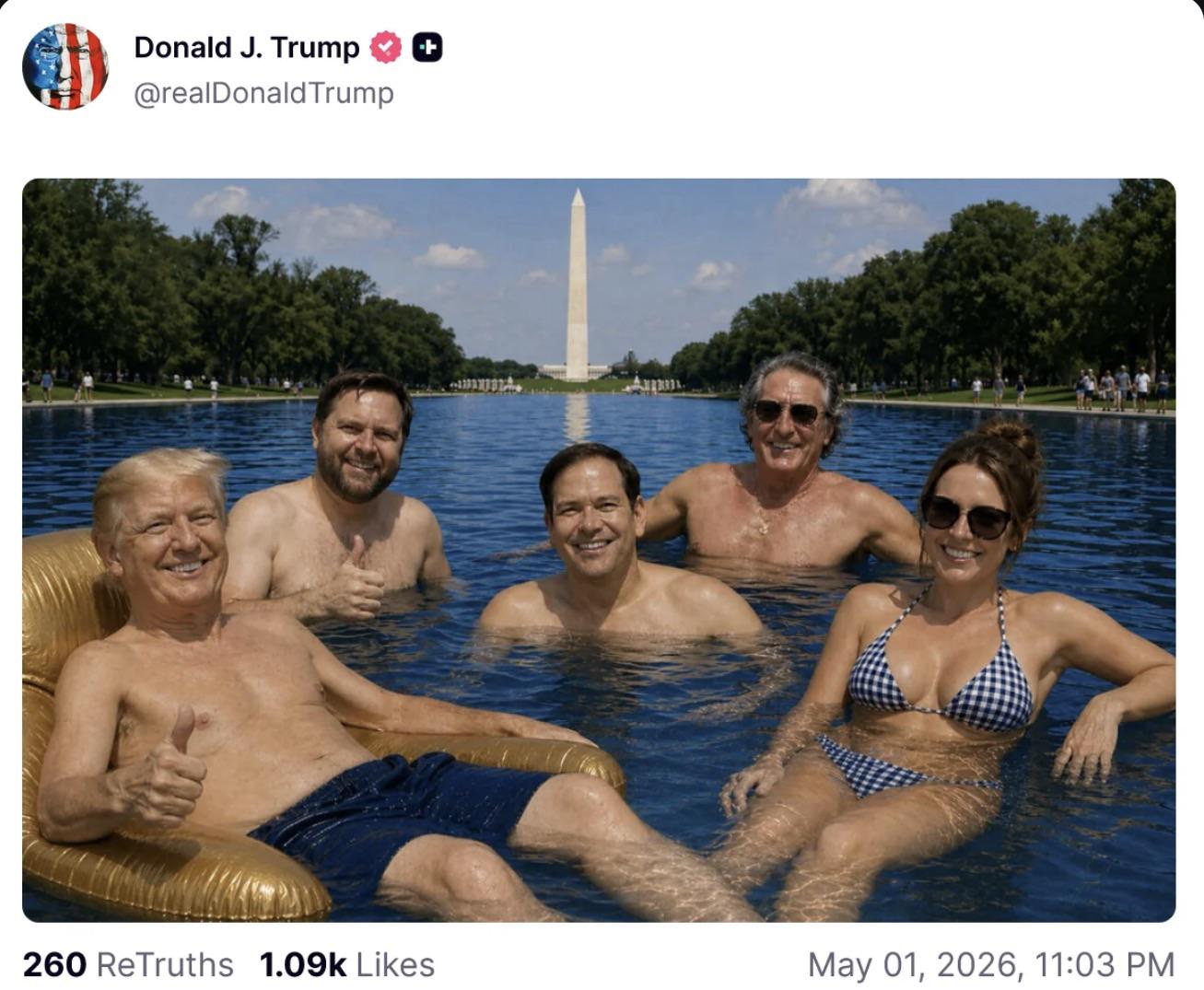View the 1.09k Likes list
The width and height of the screenshot is (1204, 990).
347,964
